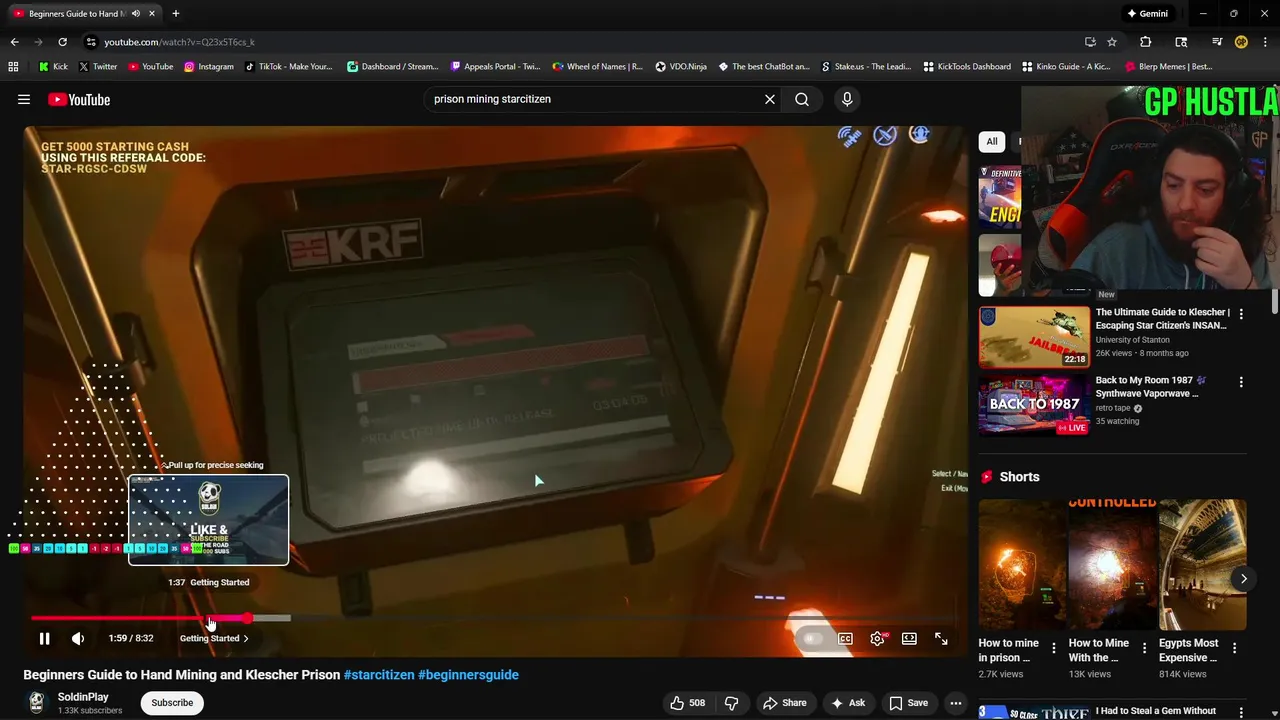Image resolution: width=1280 pixels, height=720 pixels.
Task: Like the video with 508 likes
Action: (x=688, y=703)
